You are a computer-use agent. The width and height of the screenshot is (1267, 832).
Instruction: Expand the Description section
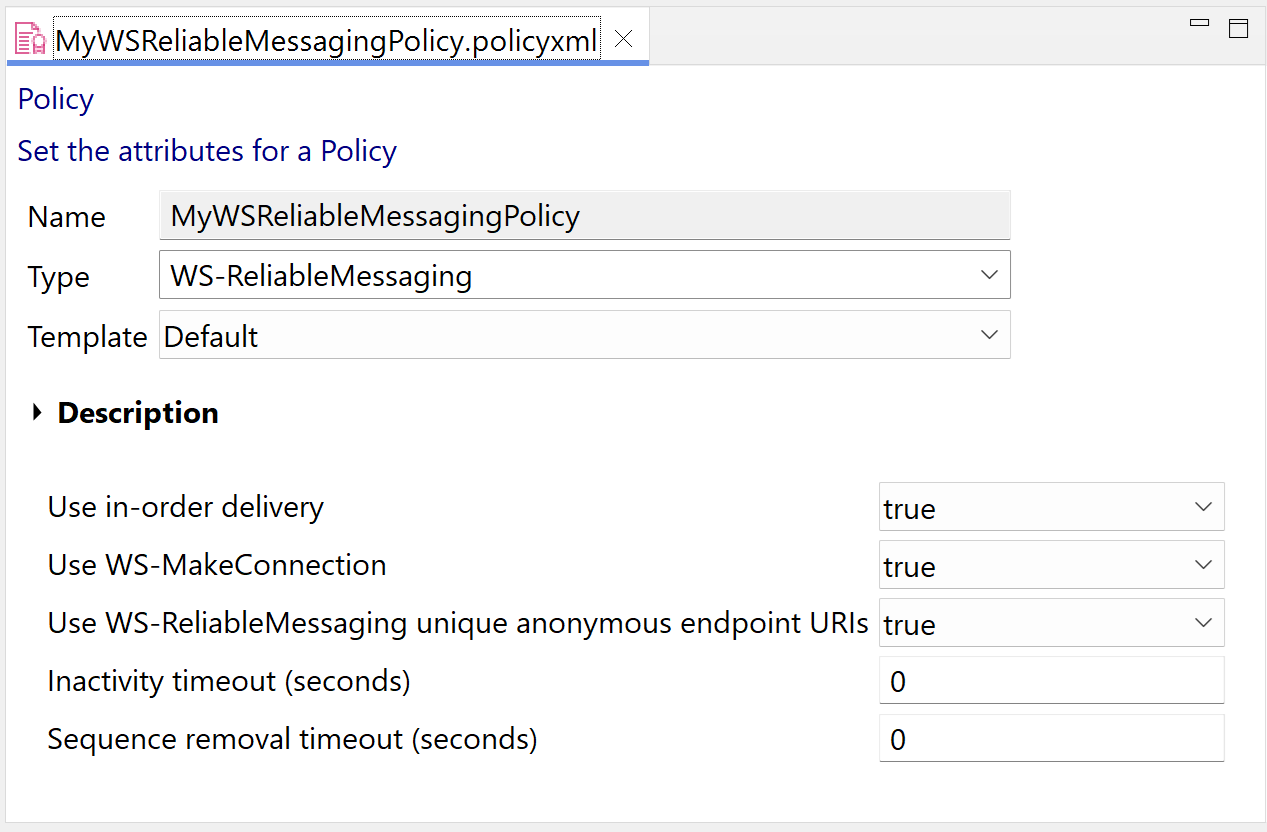38,412
